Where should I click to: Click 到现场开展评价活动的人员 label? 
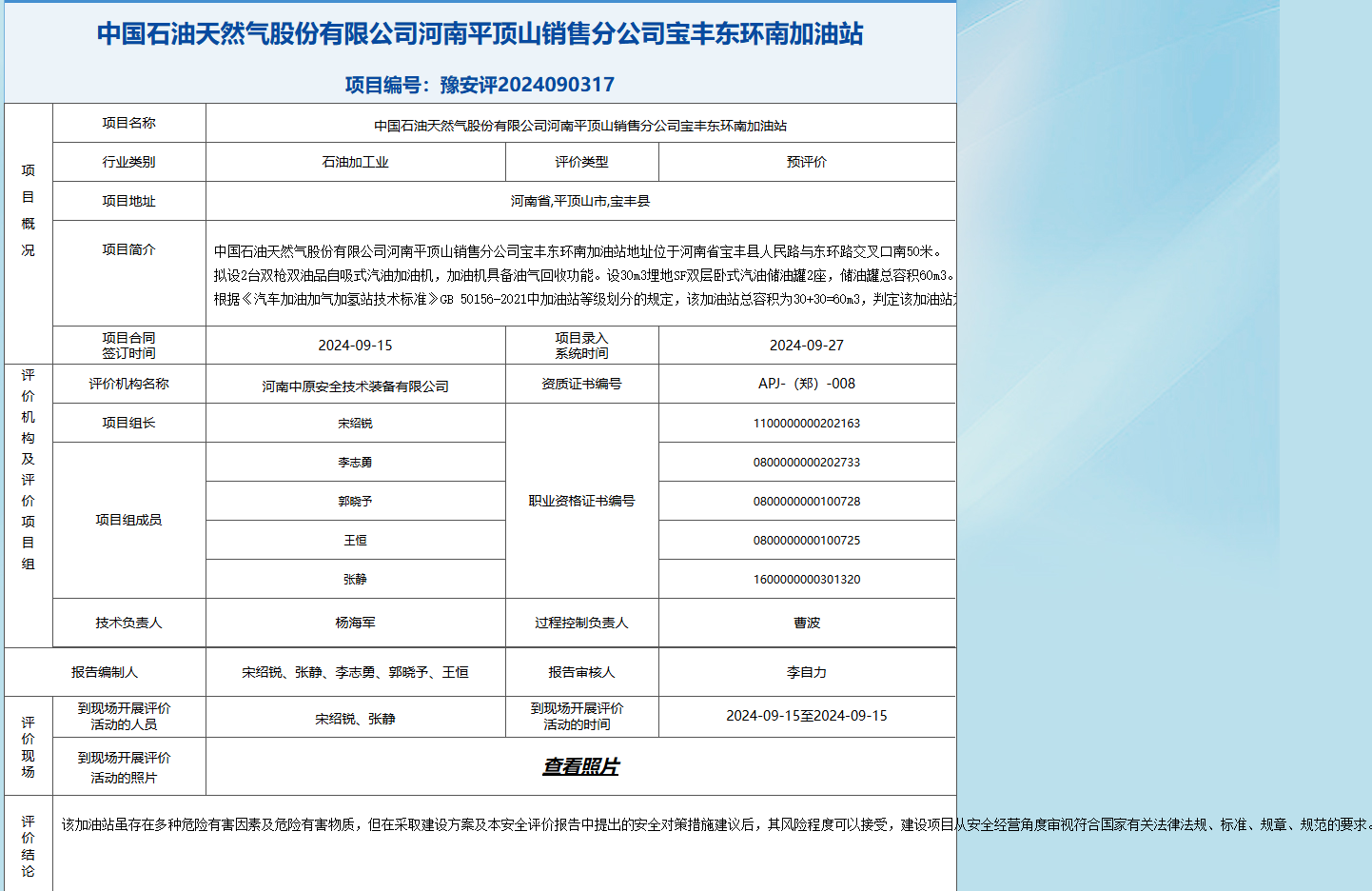(x=125, y=717)
